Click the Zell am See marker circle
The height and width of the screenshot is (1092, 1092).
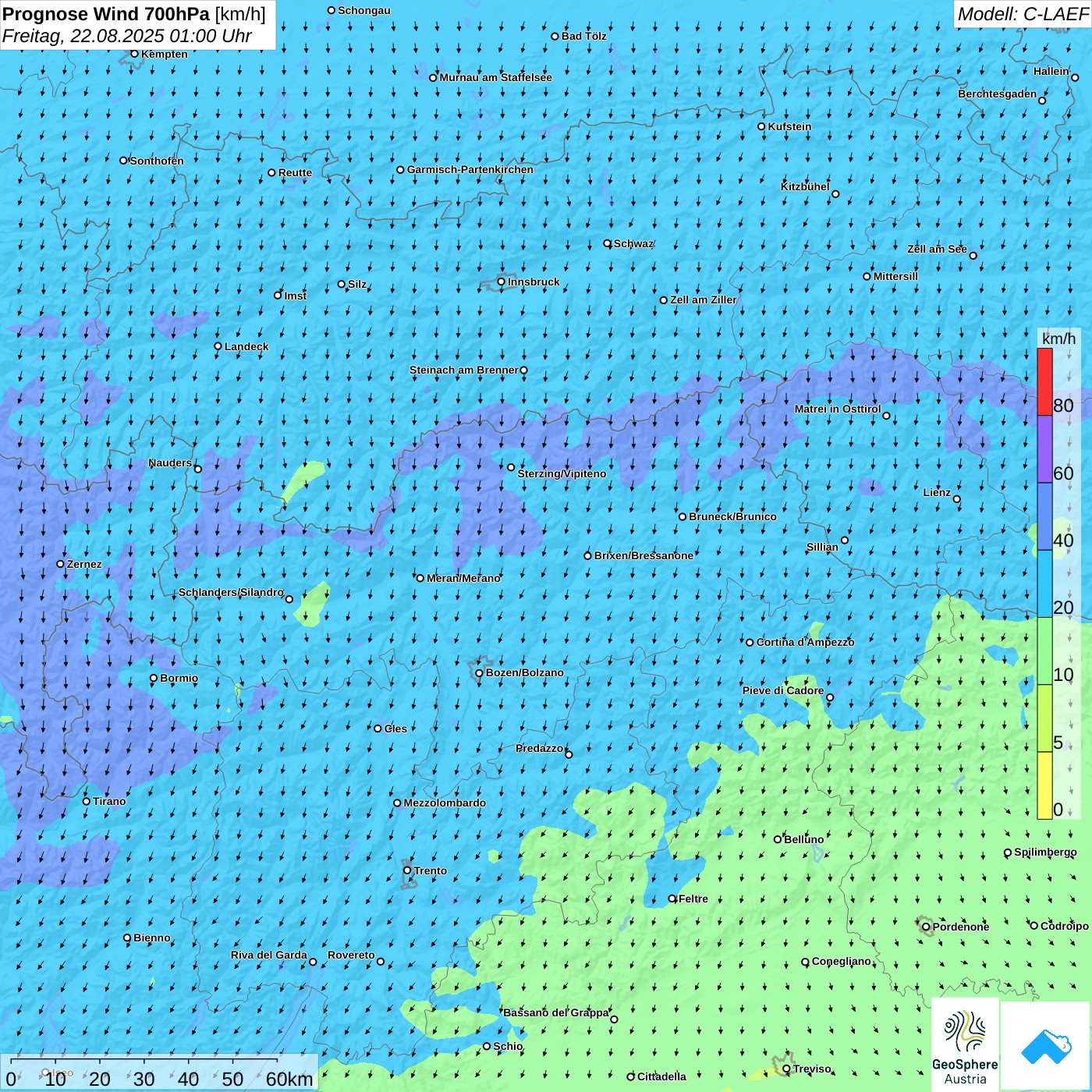(973, 255)
